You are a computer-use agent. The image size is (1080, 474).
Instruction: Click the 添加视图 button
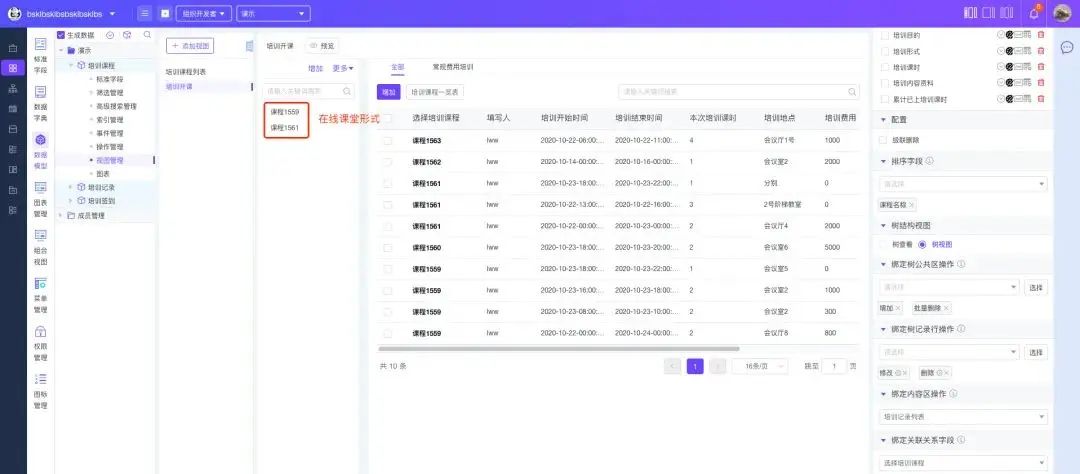pos(190,46)
